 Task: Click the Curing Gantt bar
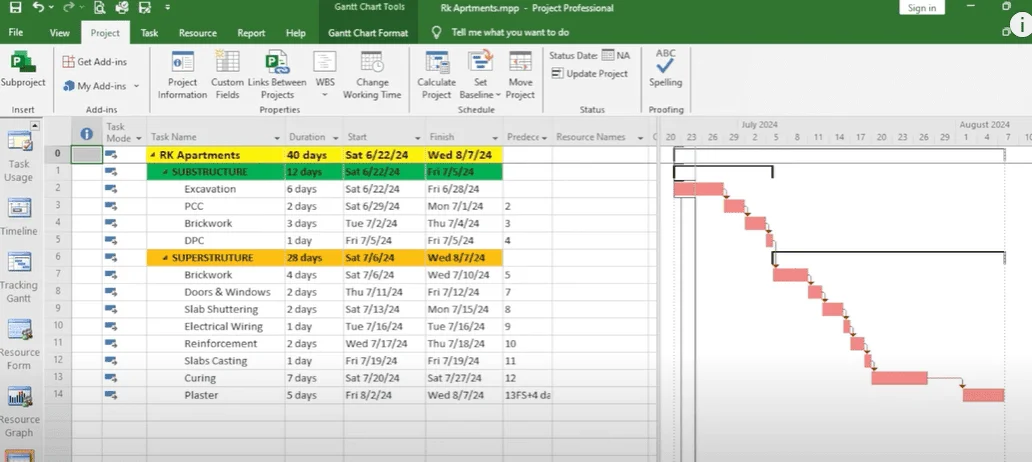(899, 378)
